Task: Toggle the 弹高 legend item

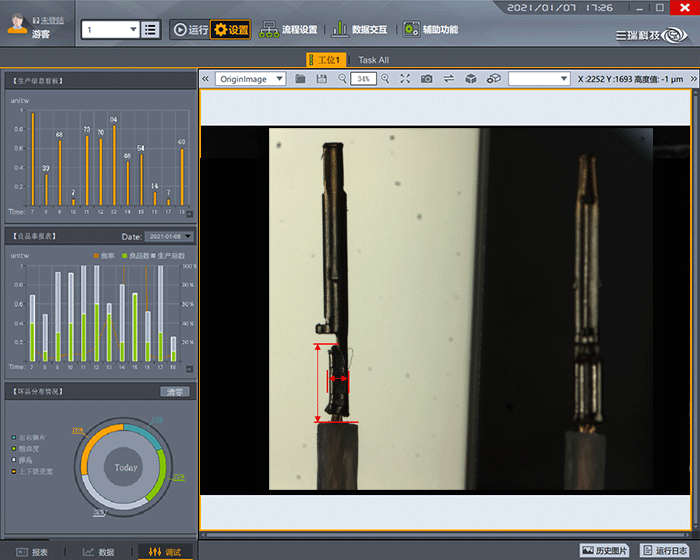Action: (x=22, y=460)
